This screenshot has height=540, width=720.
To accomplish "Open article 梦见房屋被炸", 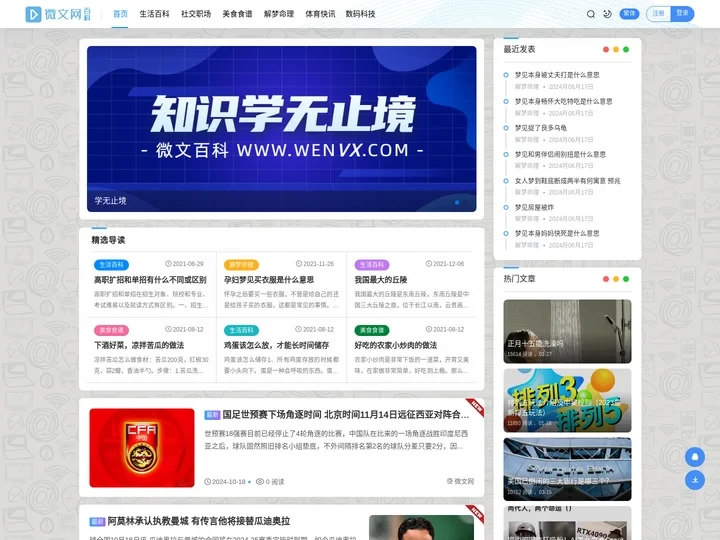I will pyautogui.click(x=534, y=208).
